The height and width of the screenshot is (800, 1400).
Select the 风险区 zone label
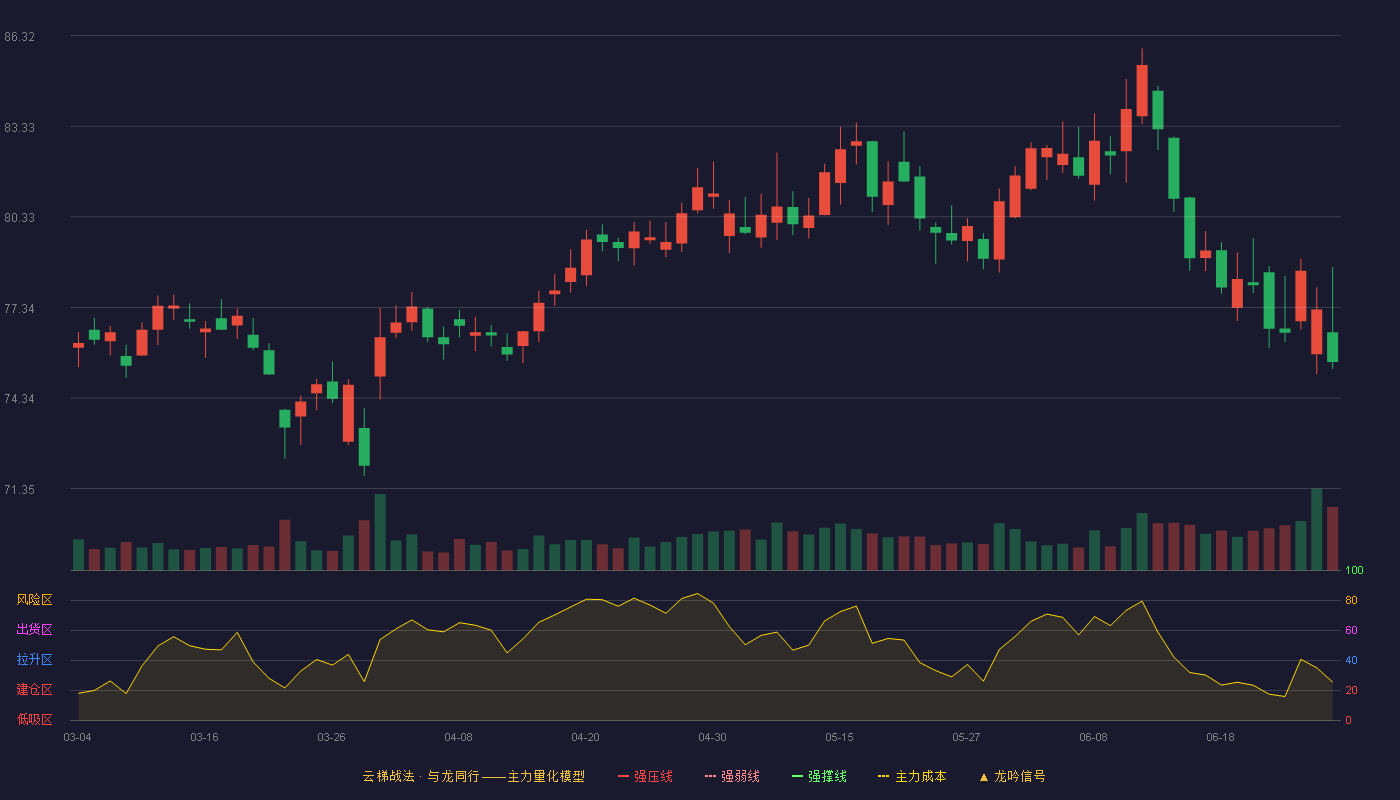34,600
